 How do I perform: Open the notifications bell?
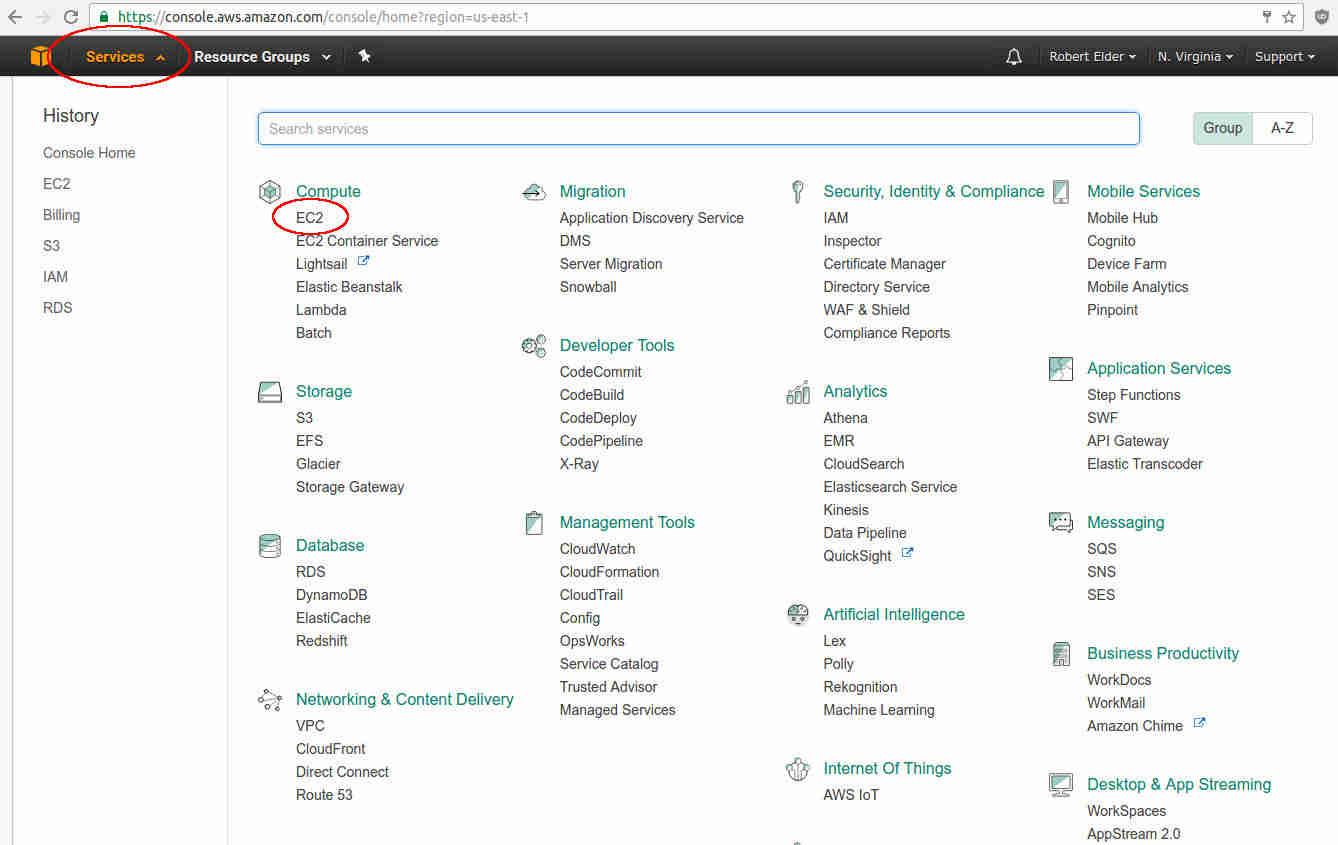[x=1014, y=57]
